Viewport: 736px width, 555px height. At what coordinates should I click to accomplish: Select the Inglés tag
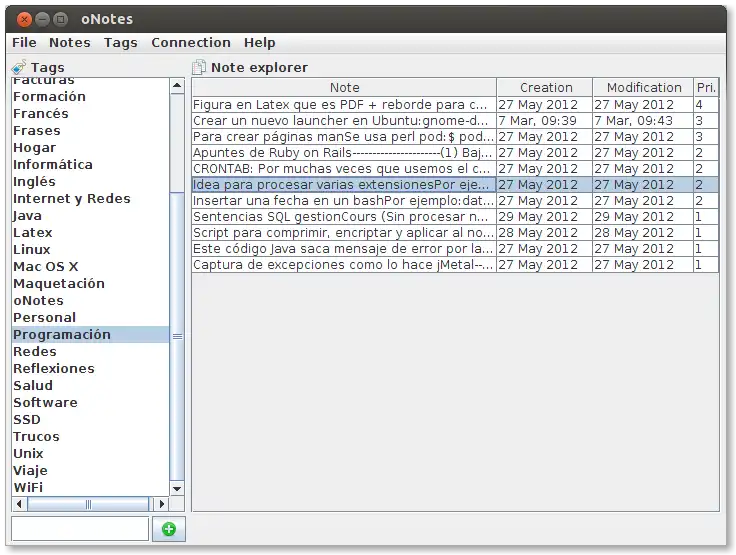point(90,181)
